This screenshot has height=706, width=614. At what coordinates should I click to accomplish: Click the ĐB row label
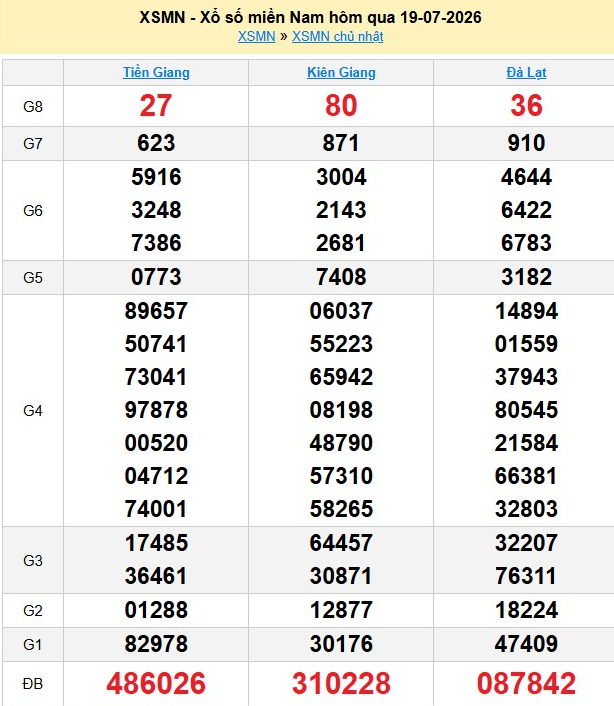click(x=33, y=684)
